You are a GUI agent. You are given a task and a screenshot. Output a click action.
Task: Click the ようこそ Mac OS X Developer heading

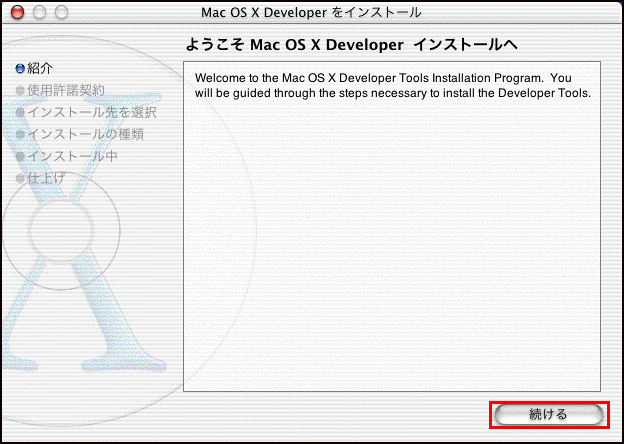click(352, 45)
